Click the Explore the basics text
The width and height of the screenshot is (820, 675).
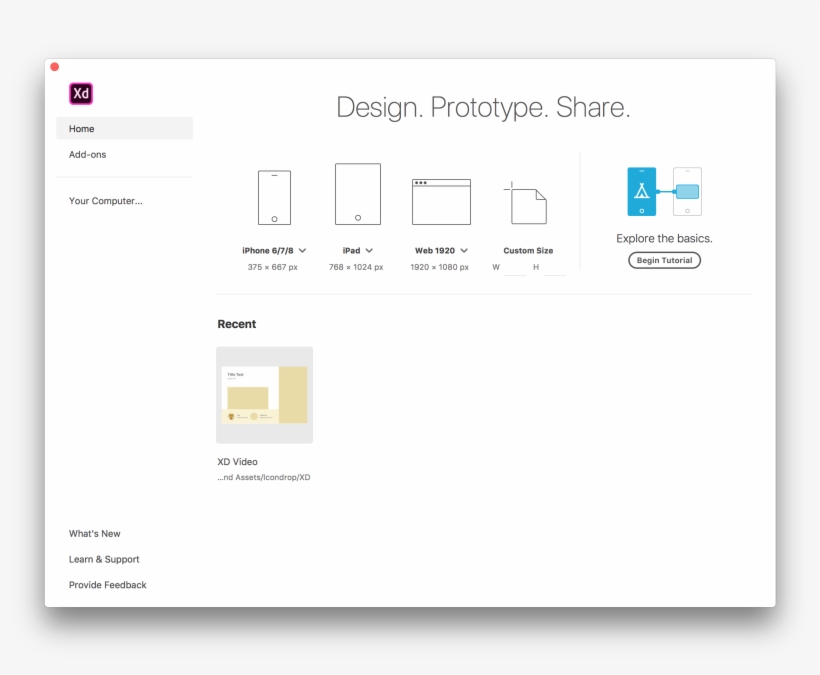click(664, 238)
